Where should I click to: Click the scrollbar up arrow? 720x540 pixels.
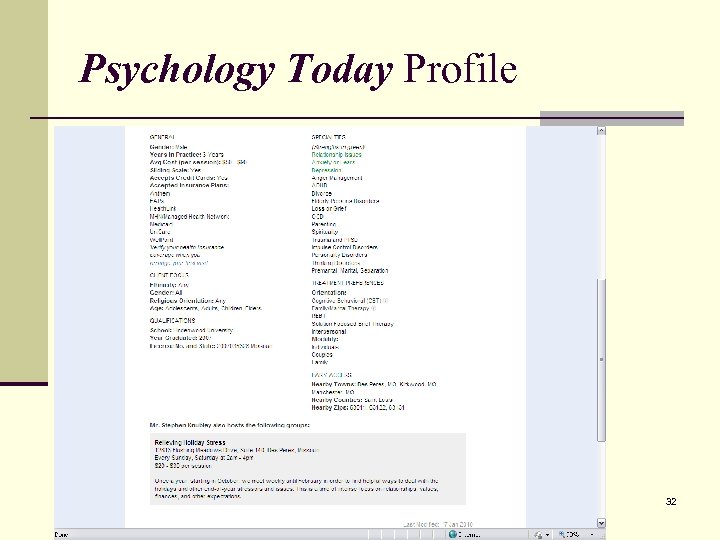pyautogui.click(x=601, y=131)
